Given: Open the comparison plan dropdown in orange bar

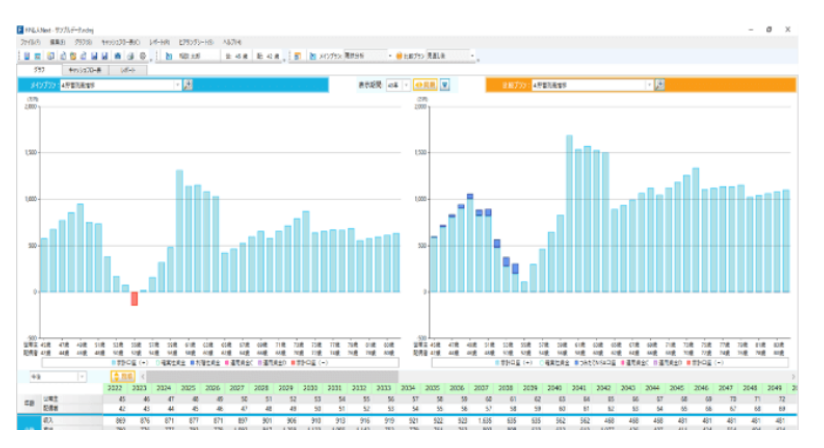Looking at the screenshot, I should (648, 85).
